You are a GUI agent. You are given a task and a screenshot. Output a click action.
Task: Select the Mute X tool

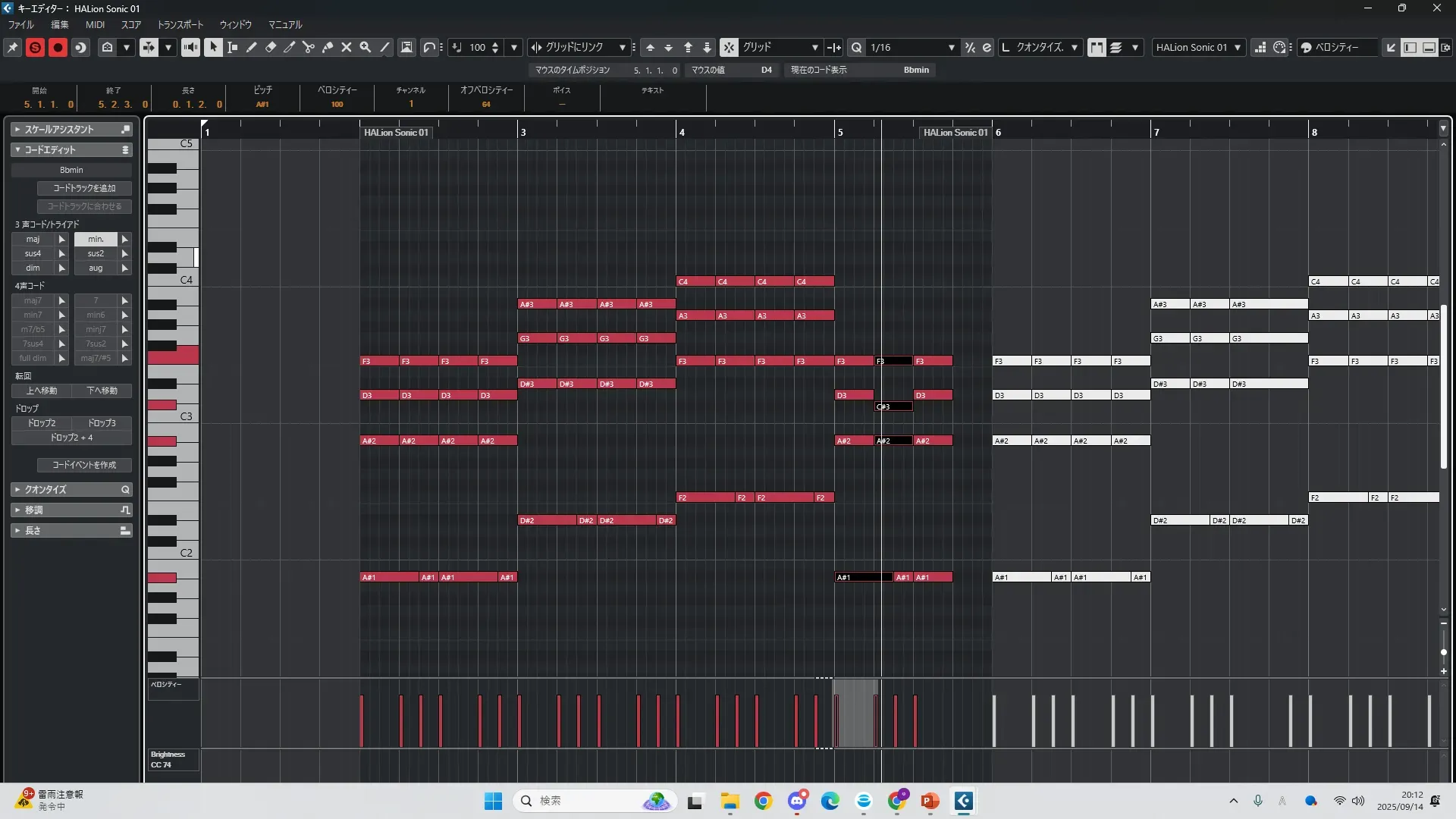click(x=347, y=47)
